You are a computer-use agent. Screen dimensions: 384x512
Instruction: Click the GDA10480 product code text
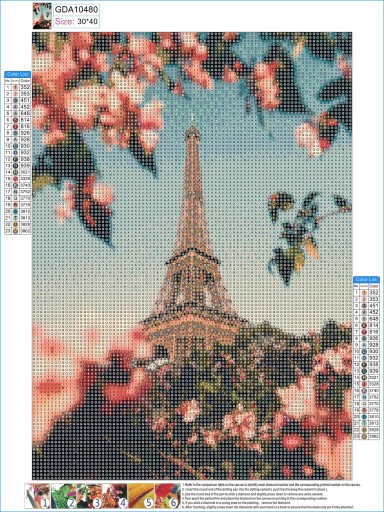tap(76, 9)
